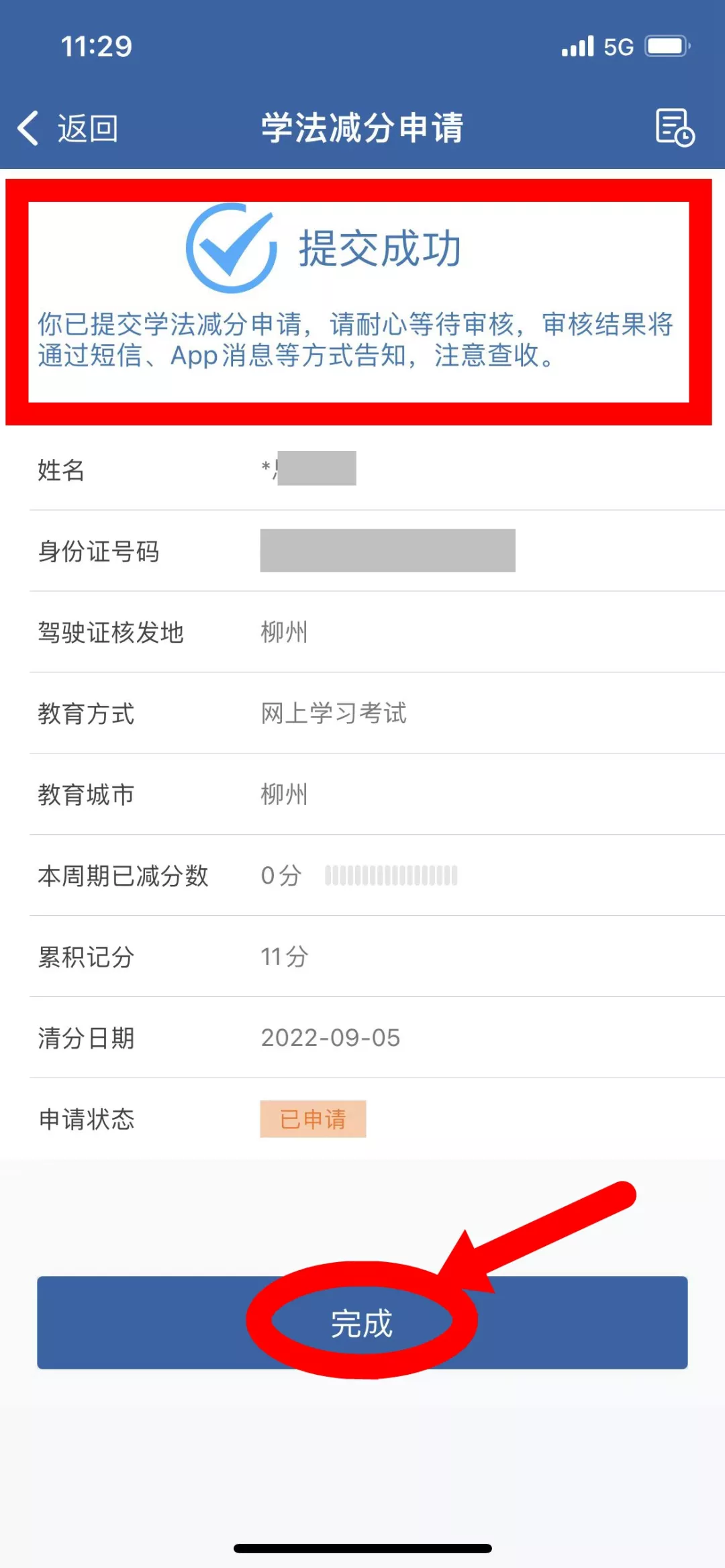
Task: Select the 教育方式 网上学习考试 value
Action: (x=334, y=713)
